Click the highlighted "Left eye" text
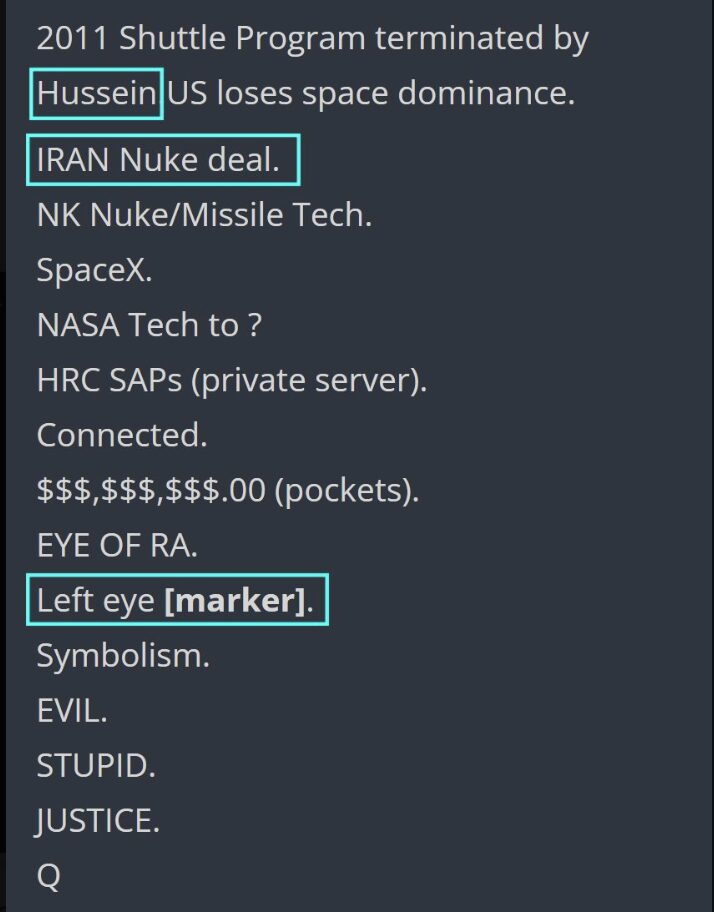This screenshot has width=714, height=912. click(x=96, y=602)
